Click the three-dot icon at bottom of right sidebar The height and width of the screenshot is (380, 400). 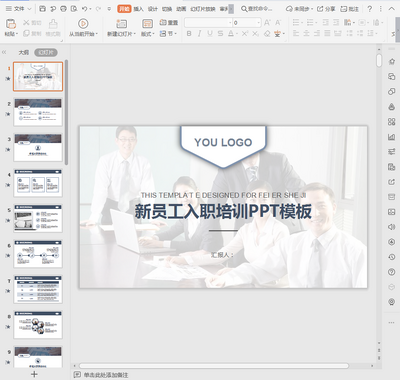pos(392,322)
